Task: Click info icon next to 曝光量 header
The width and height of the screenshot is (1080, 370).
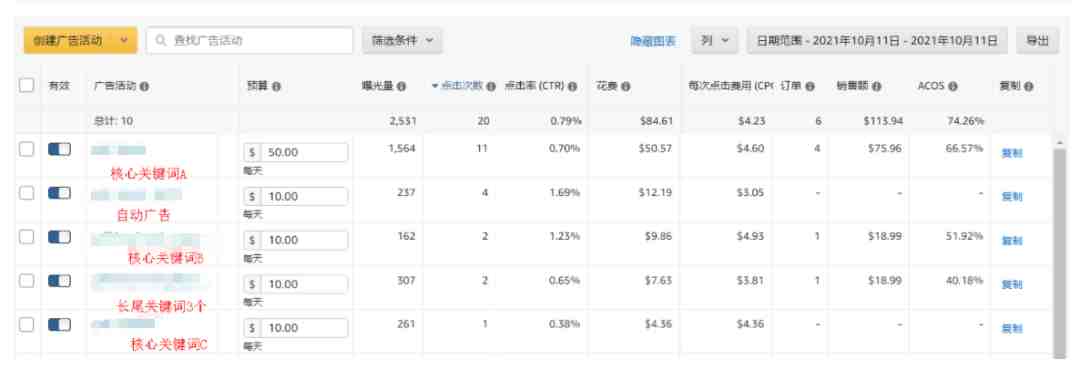Action: tap(401, 87)
